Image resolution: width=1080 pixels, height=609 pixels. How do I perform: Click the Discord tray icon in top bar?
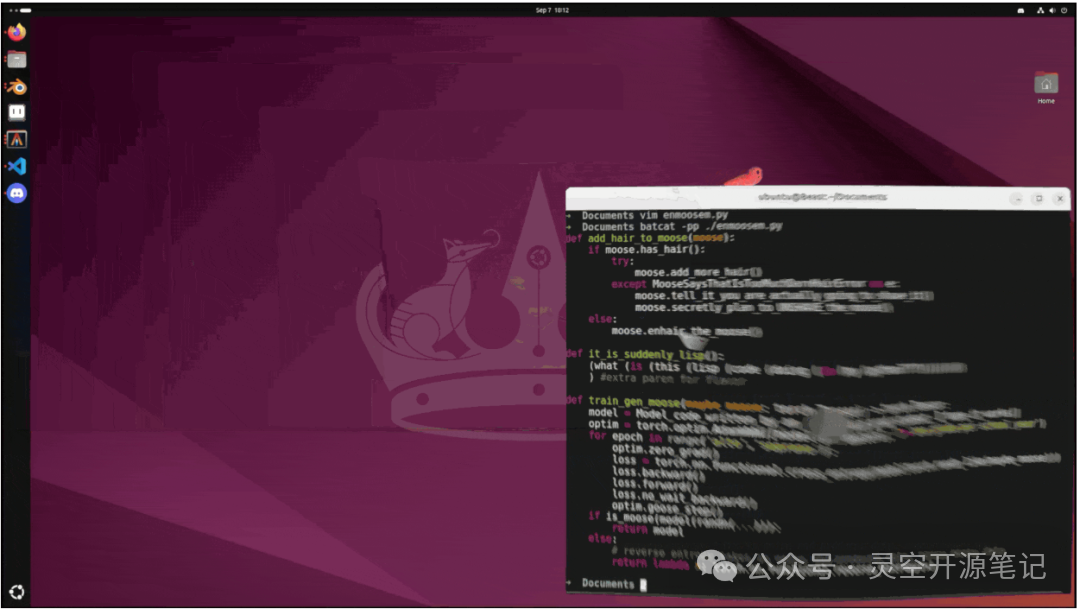1020,10
